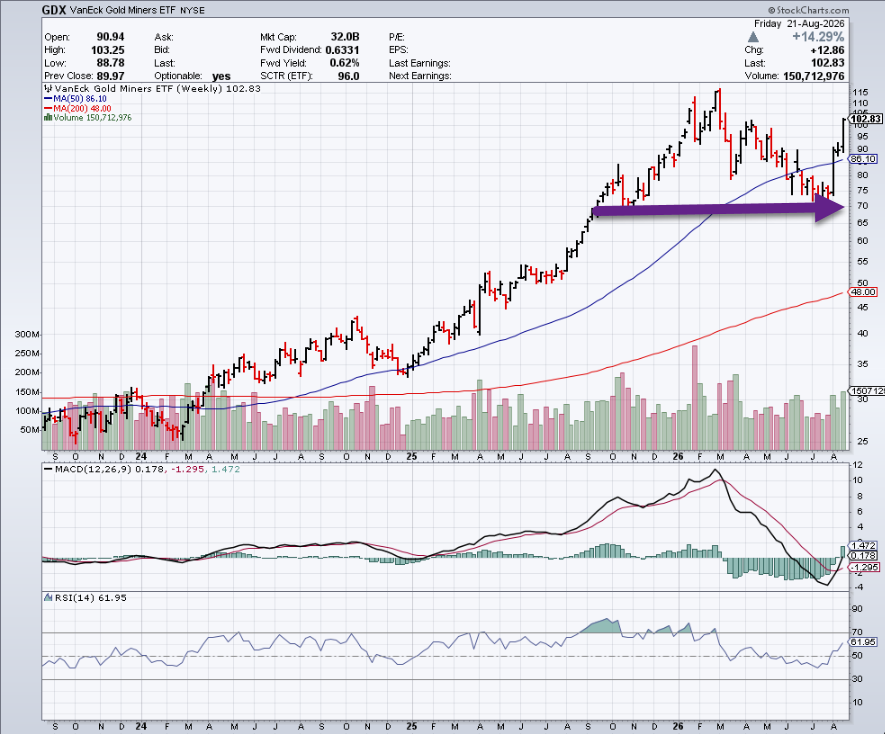This screenshot has height=734, width=885.
Task: Click the 'VanEck Gold Miners ETF (Weekly)' legend
Action: 152,89
